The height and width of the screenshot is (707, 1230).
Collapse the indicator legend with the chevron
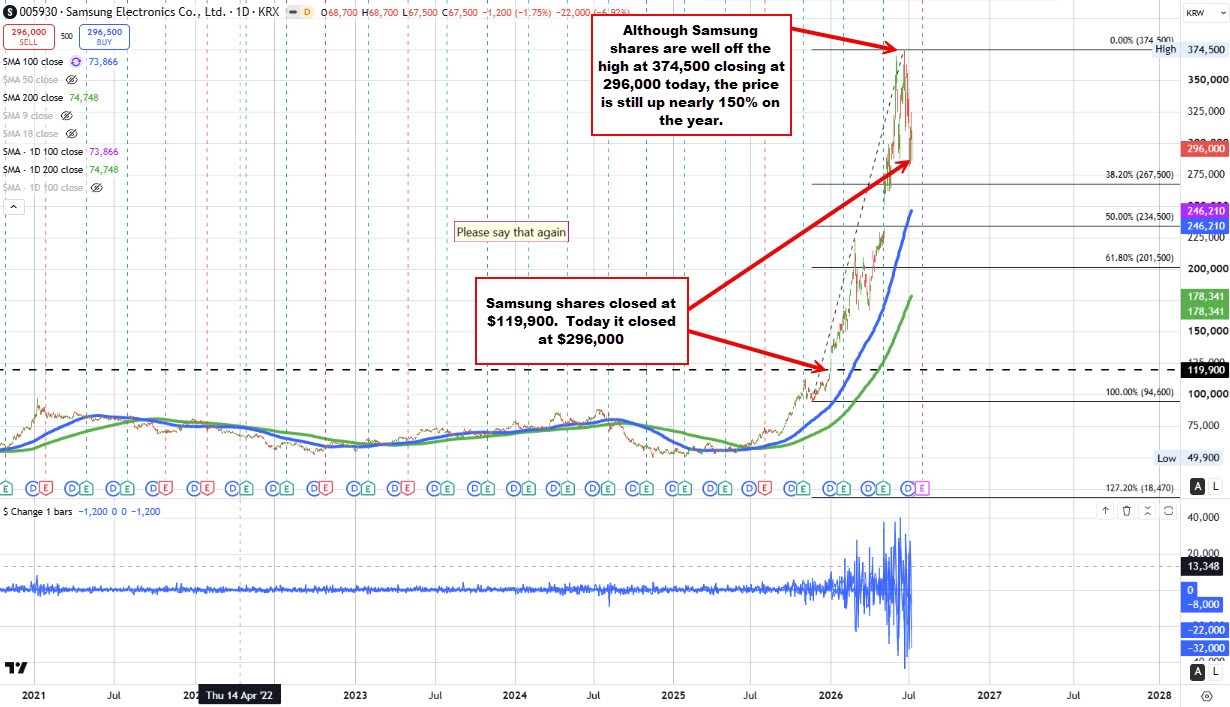(15, 207)
